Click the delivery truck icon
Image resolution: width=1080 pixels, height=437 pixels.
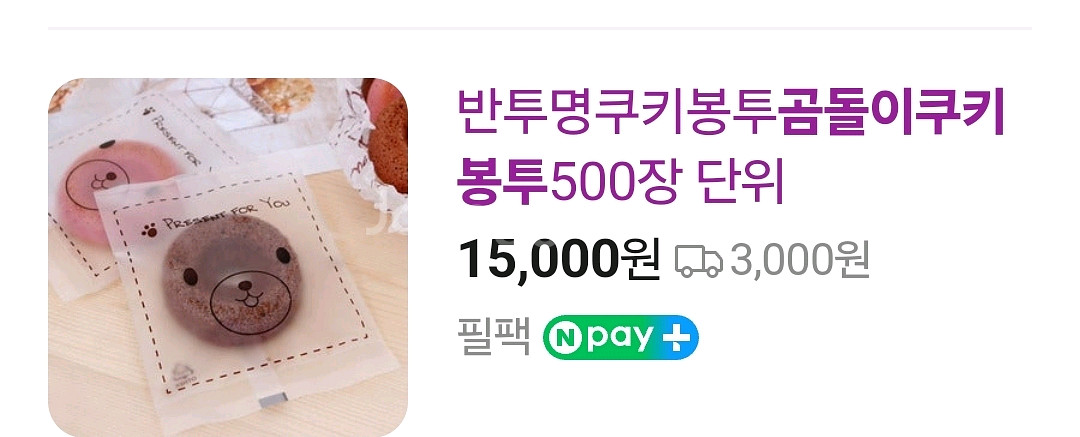pyautogui.click(x=698, y=261)
